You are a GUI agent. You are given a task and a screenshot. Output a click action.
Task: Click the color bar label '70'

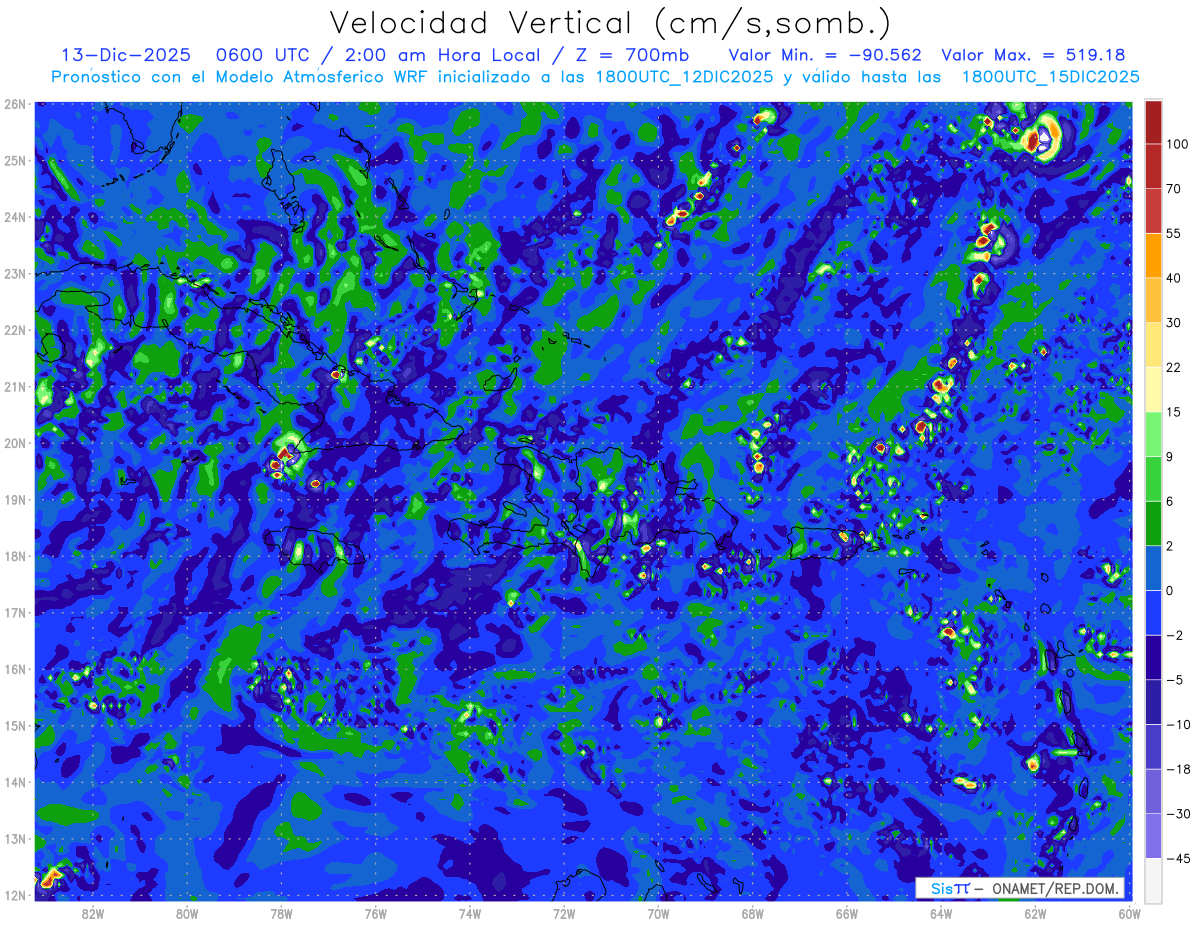[x=1174, y=189]
